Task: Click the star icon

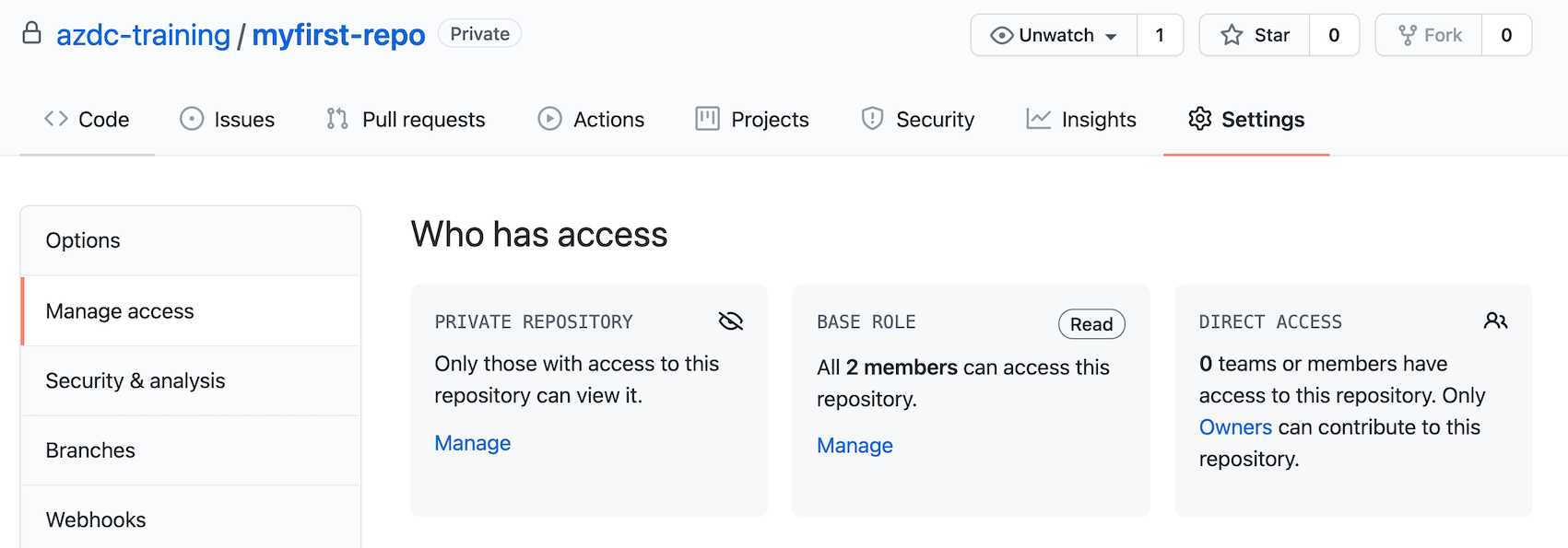Action: point(1232,35)
